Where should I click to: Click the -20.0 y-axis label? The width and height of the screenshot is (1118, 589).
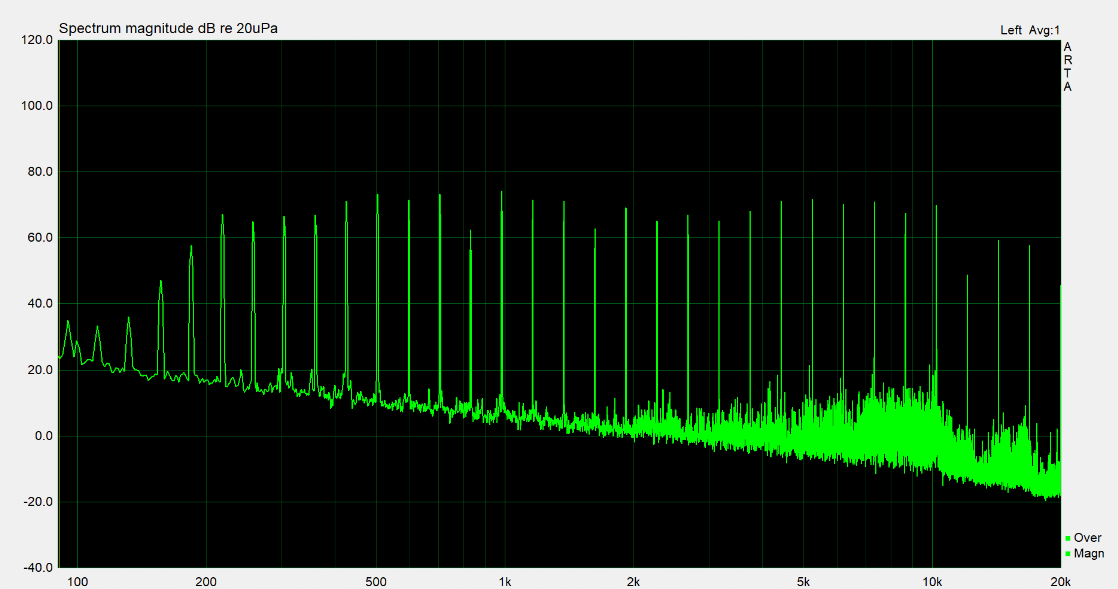pyautogui.click(x=39, y=502)
